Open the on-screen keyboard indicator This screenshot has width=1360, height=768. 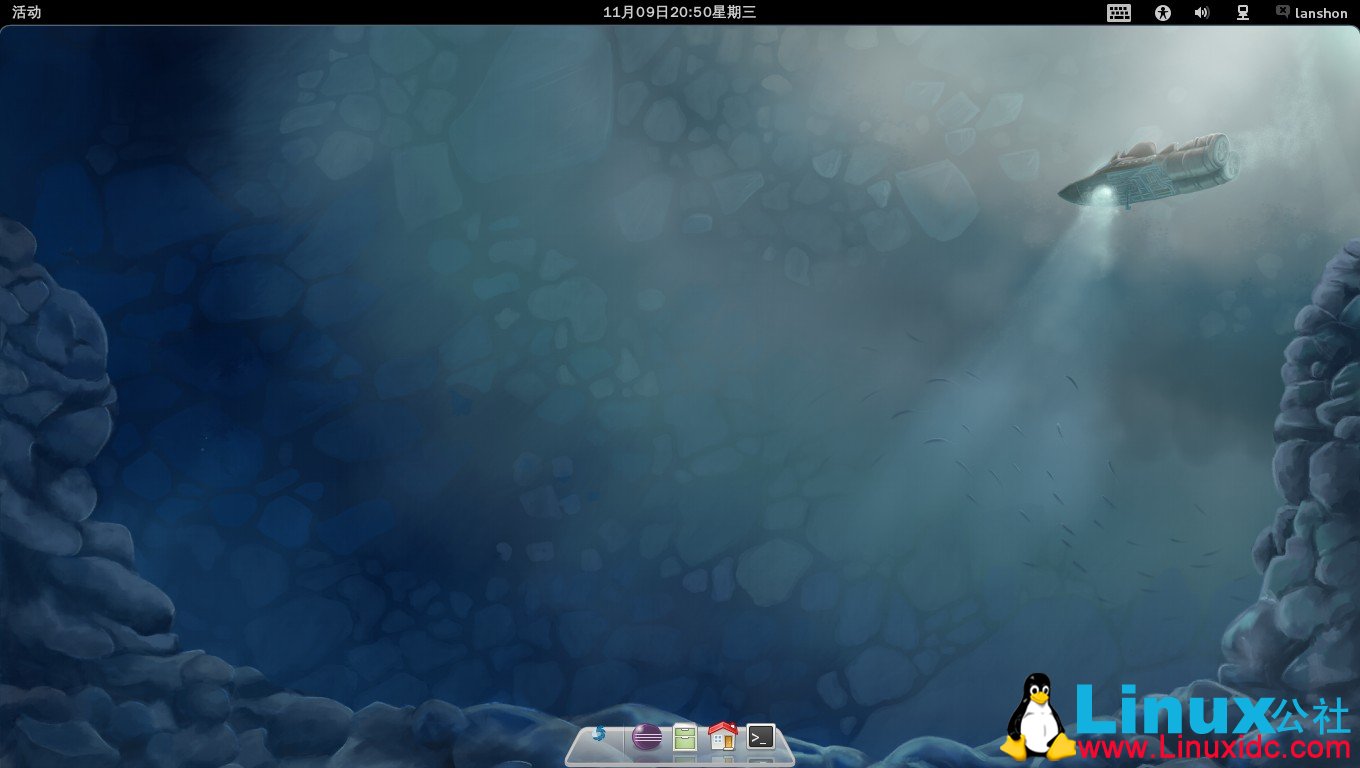[1119, 13]
